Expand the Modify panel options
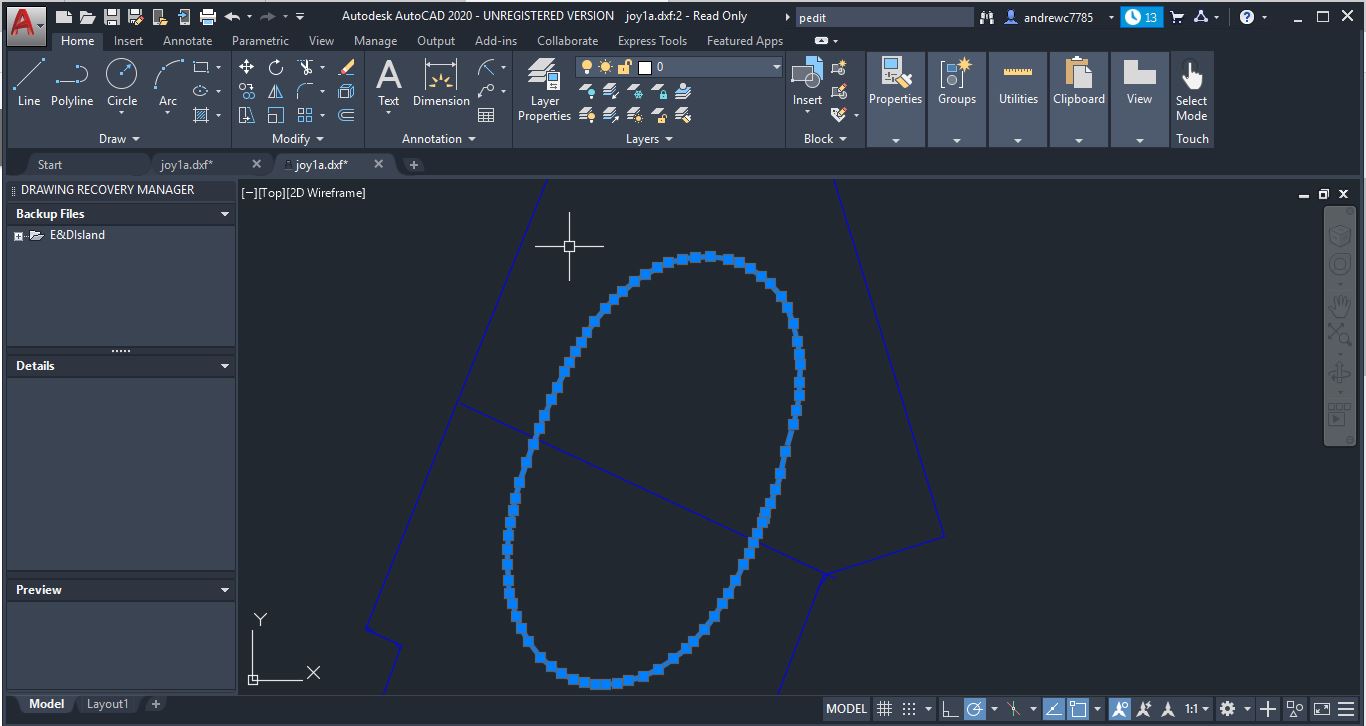The image size is (1366, 726). point(320,139)
